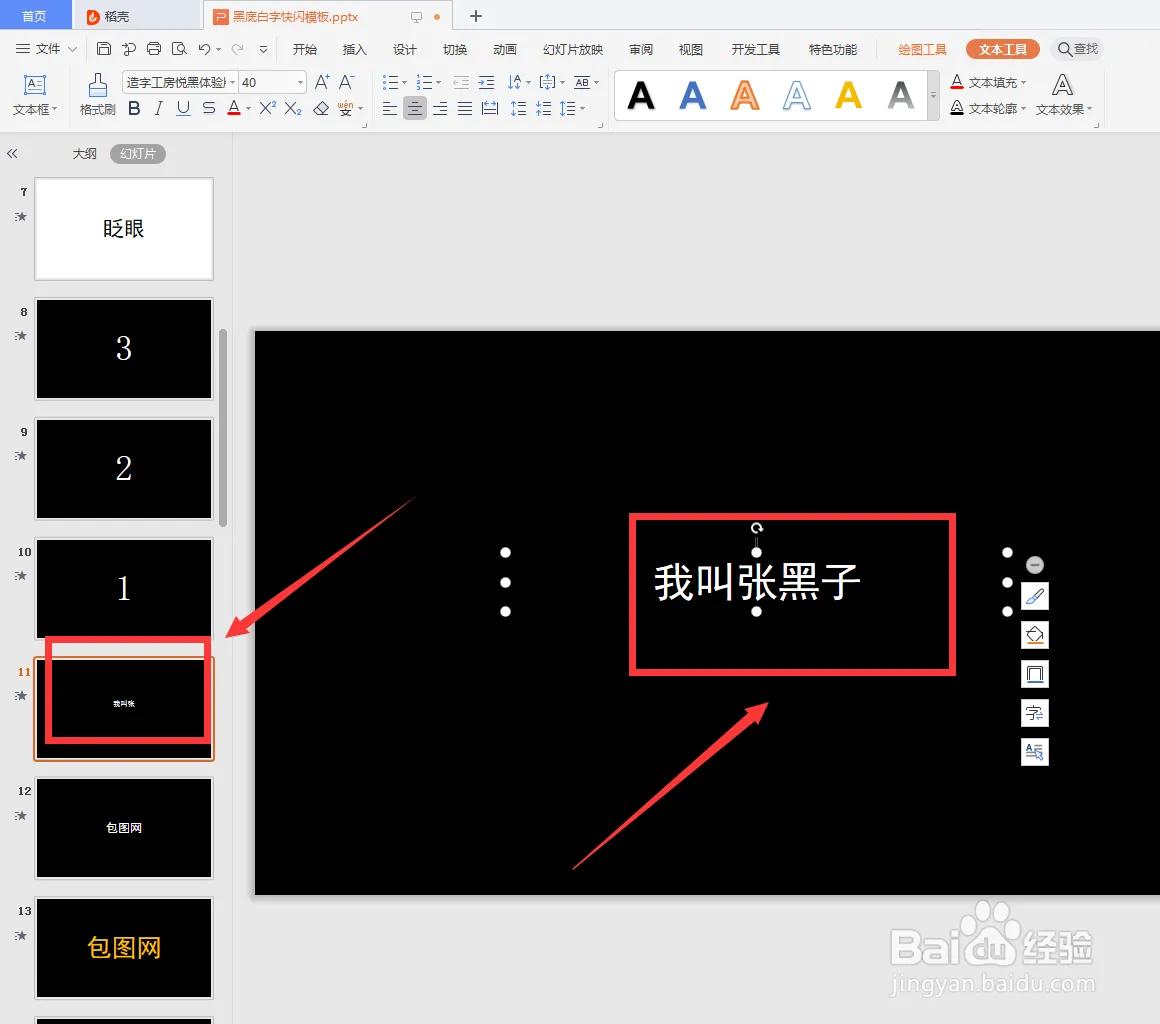The width and height of the screenshot is (1160, 1024).
Task: Open the 插入 Insert tab
Action: pos(354,50)
